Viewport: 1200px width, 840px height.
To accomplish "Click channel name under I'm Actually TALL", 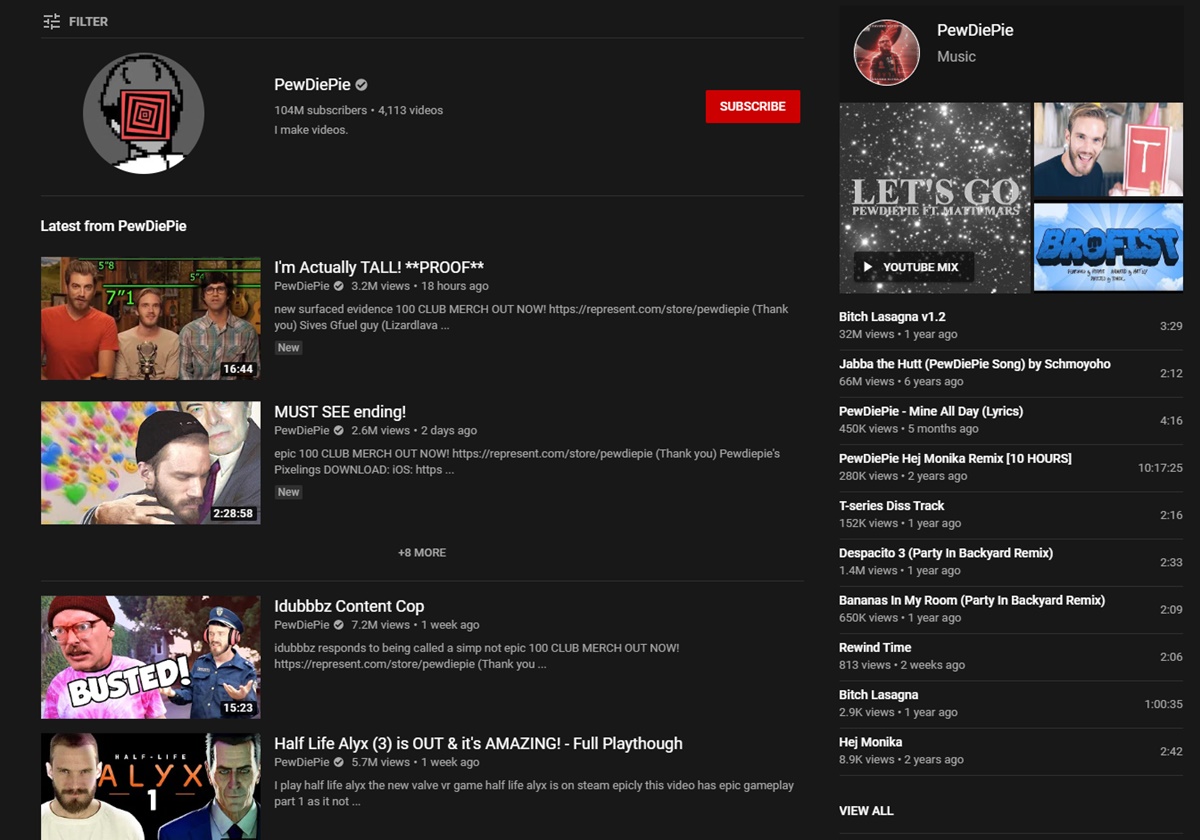I will pos(302,286).
